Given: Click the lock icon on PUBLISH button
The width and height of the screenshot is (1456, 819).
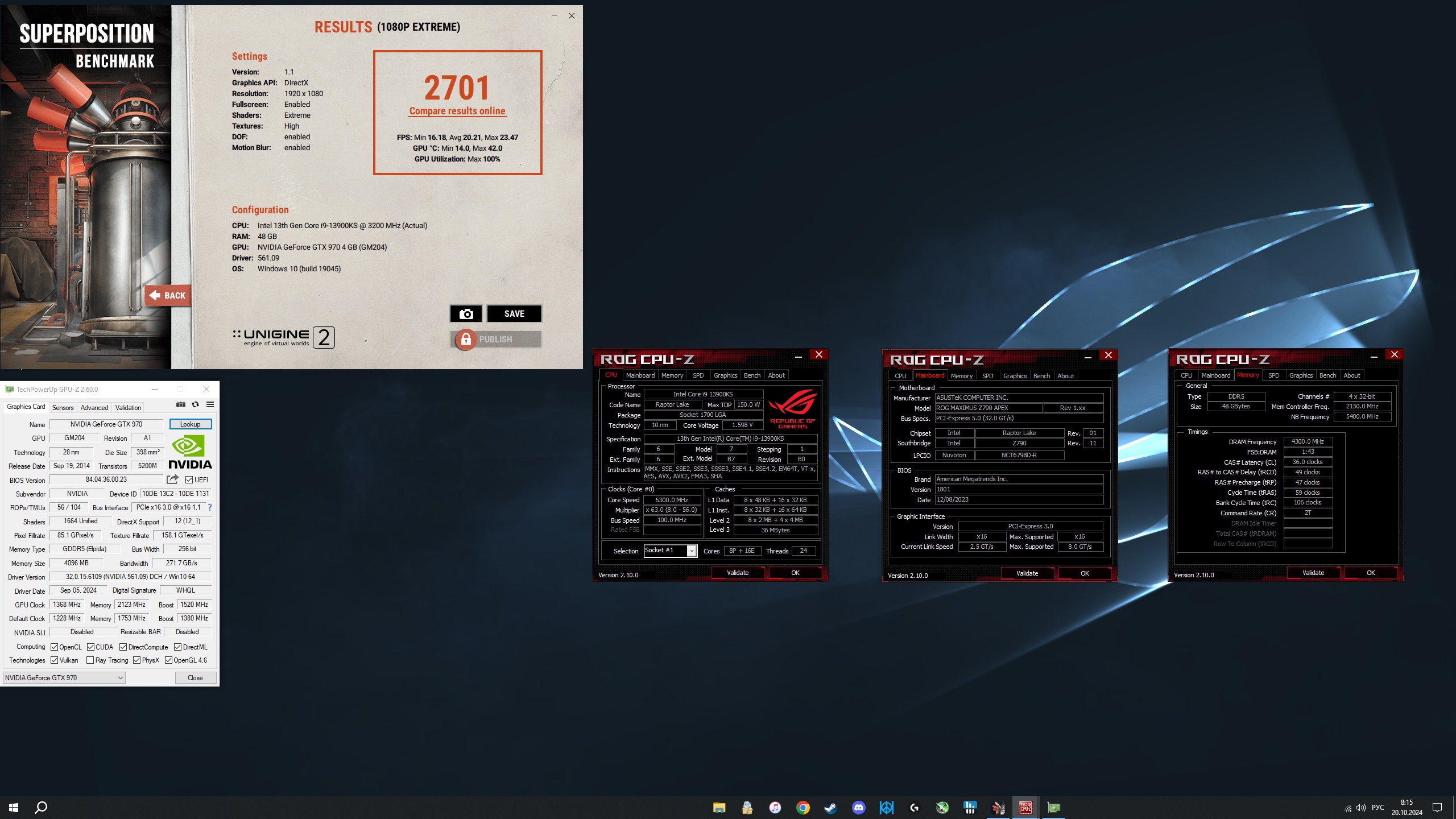Looking at the screenshot, I should [x=466, y=340].
